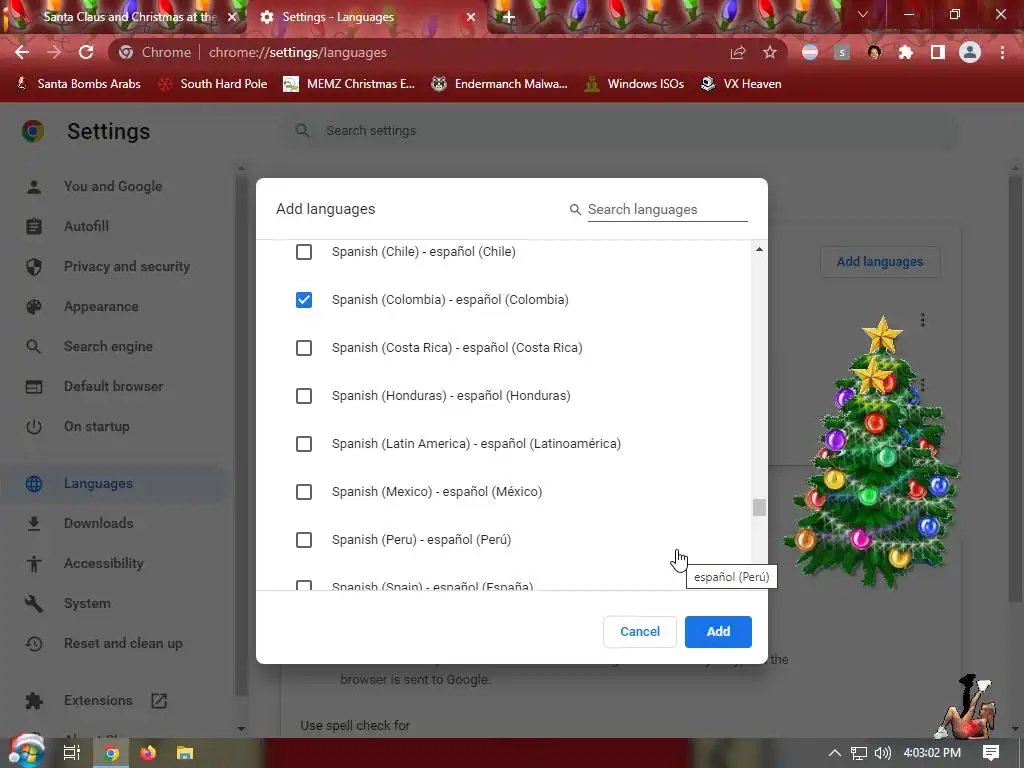Uncheck Spanish (Colombia) language
Viewport: 1024px width, 768px height.
pos(304,300)
